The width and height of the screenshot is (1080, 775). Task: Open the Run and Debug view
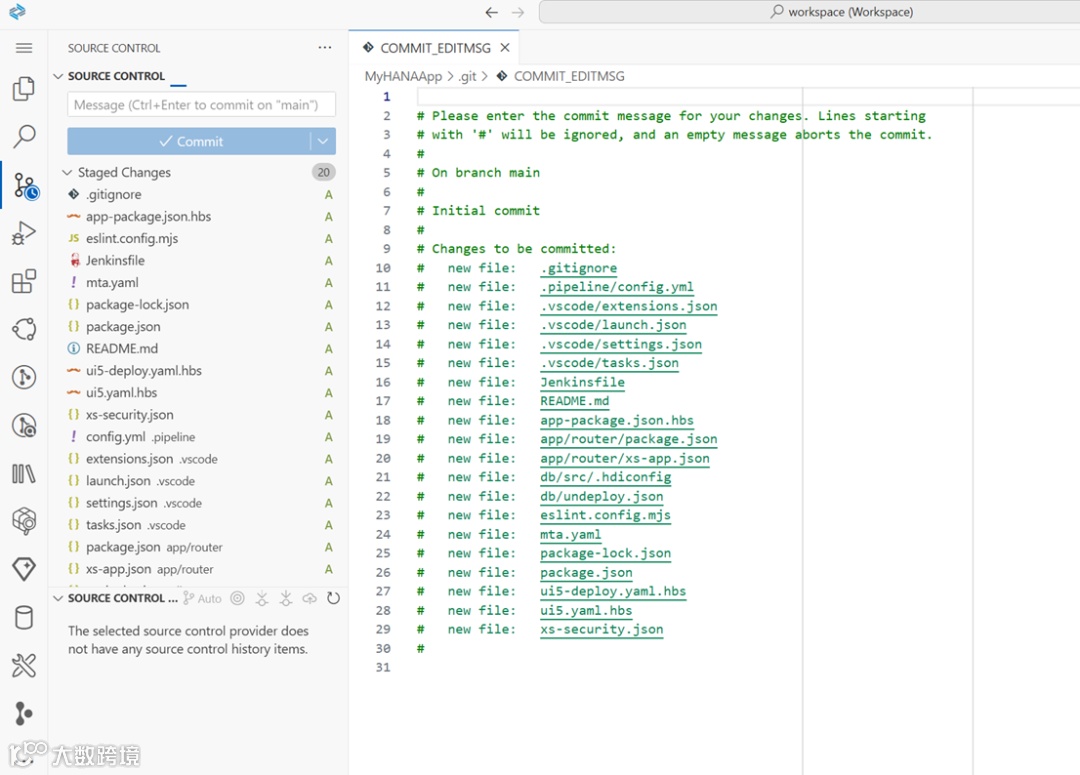click(x=24, y=234)
